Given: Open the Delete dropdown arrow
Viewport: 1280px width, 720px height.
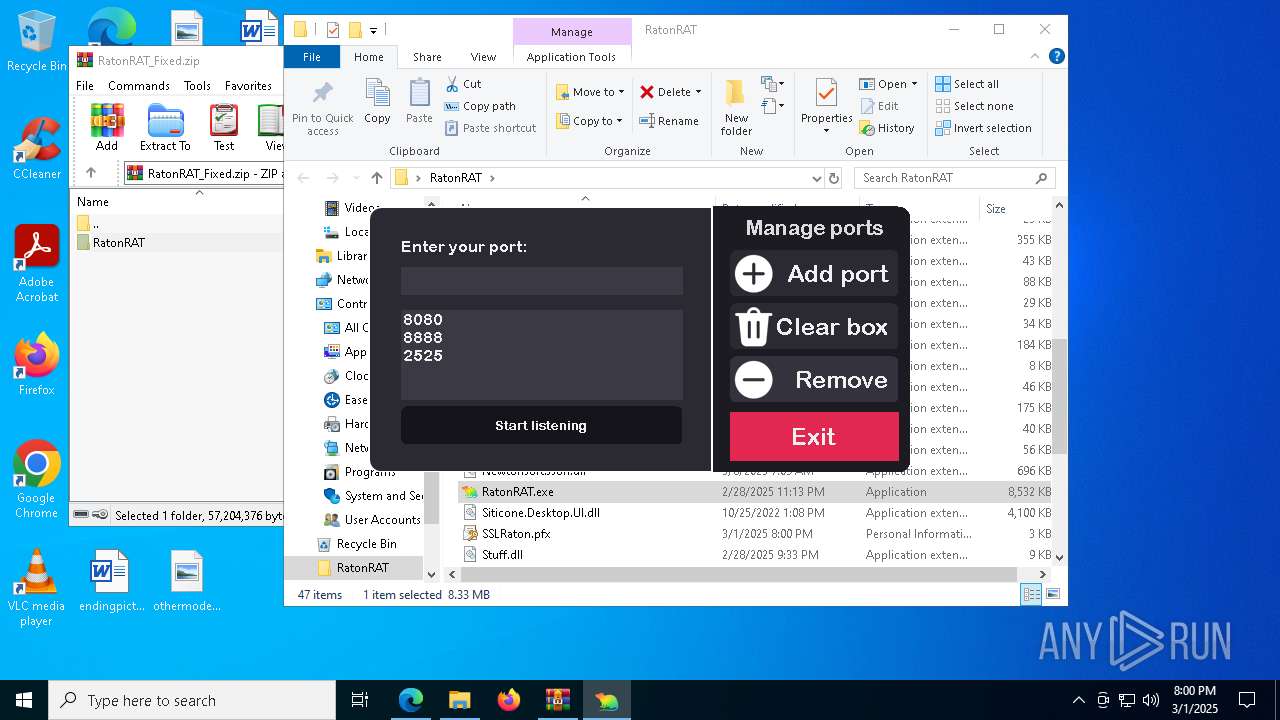Looking at the screenshot, I should [x=698, y=92].
